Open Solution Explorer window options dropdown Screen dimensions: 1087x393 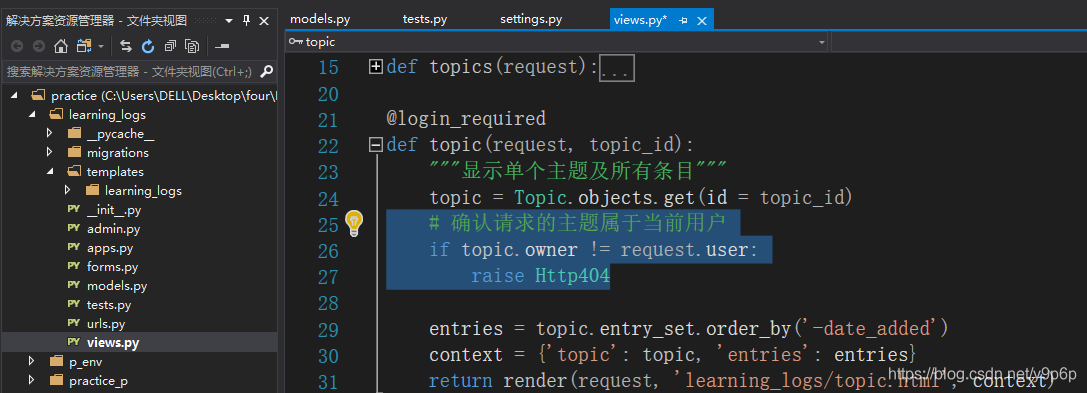(229, 21)
